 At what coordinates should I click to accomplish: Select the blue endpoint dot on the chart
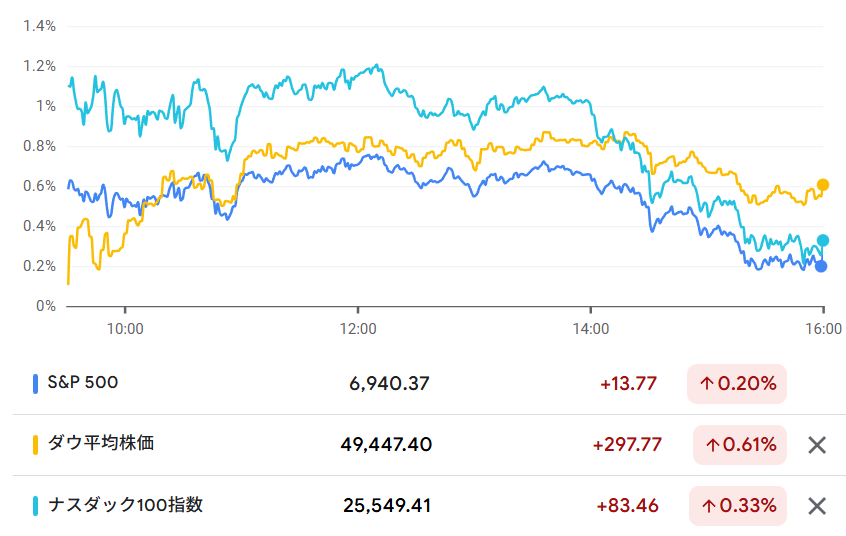tap(821, 266)
